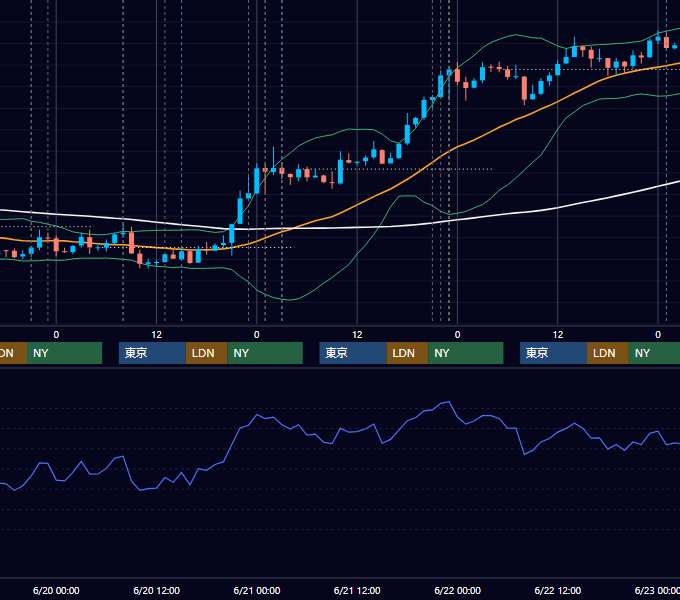Select the NY session block starting 6/22 evening
Screen dimensions: 680x600
pyautogui.click(x=654, y=353)
